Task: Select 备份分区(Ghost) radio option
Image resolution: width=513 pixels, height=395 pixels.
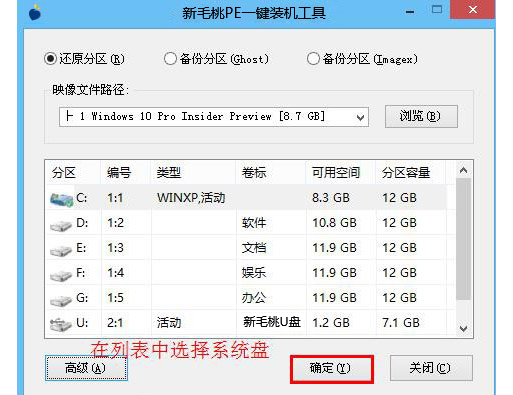Action: (x=216, y=59)
